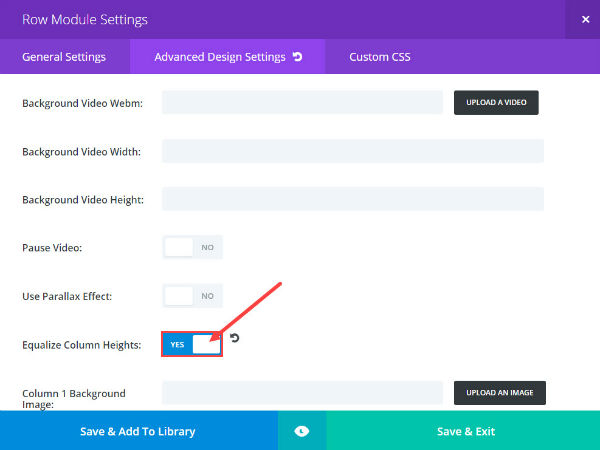Screen dimensions: 600x450
Task: Click the Equalize Column Heights label
Action: pos(82,345)
